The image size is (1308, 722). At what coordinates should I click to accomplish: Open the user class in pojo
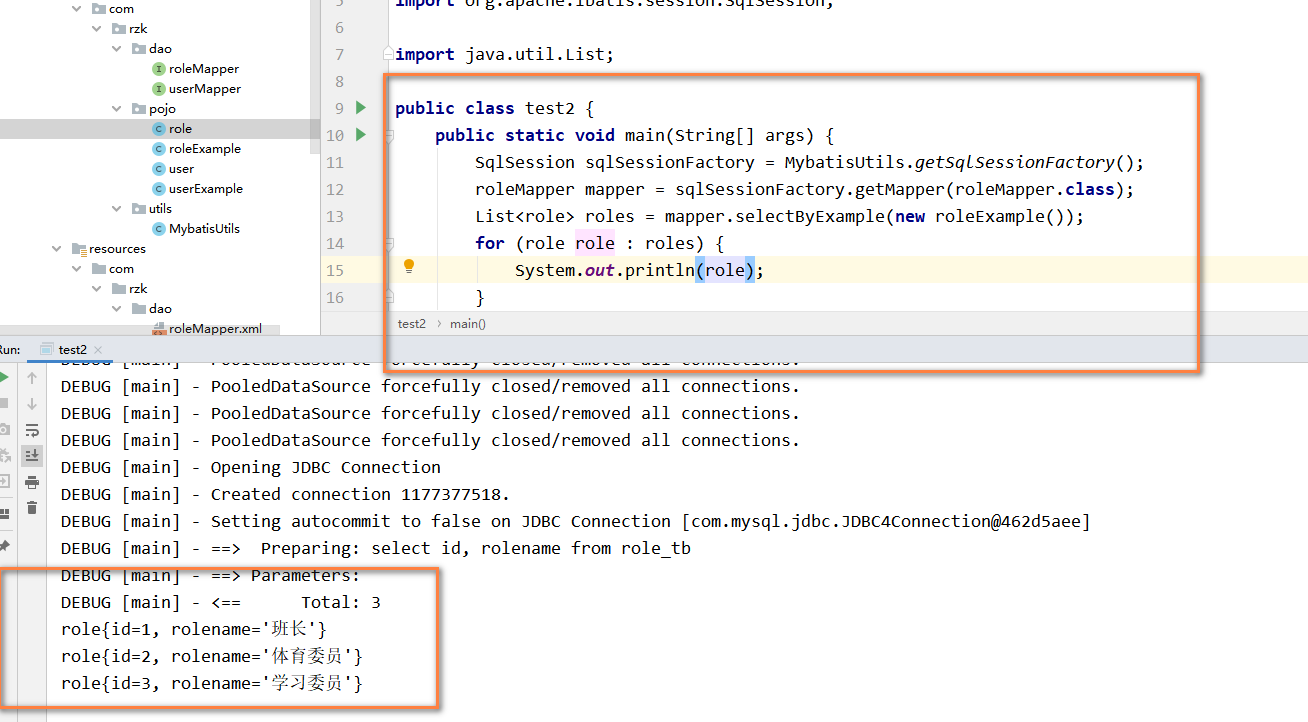181,169
